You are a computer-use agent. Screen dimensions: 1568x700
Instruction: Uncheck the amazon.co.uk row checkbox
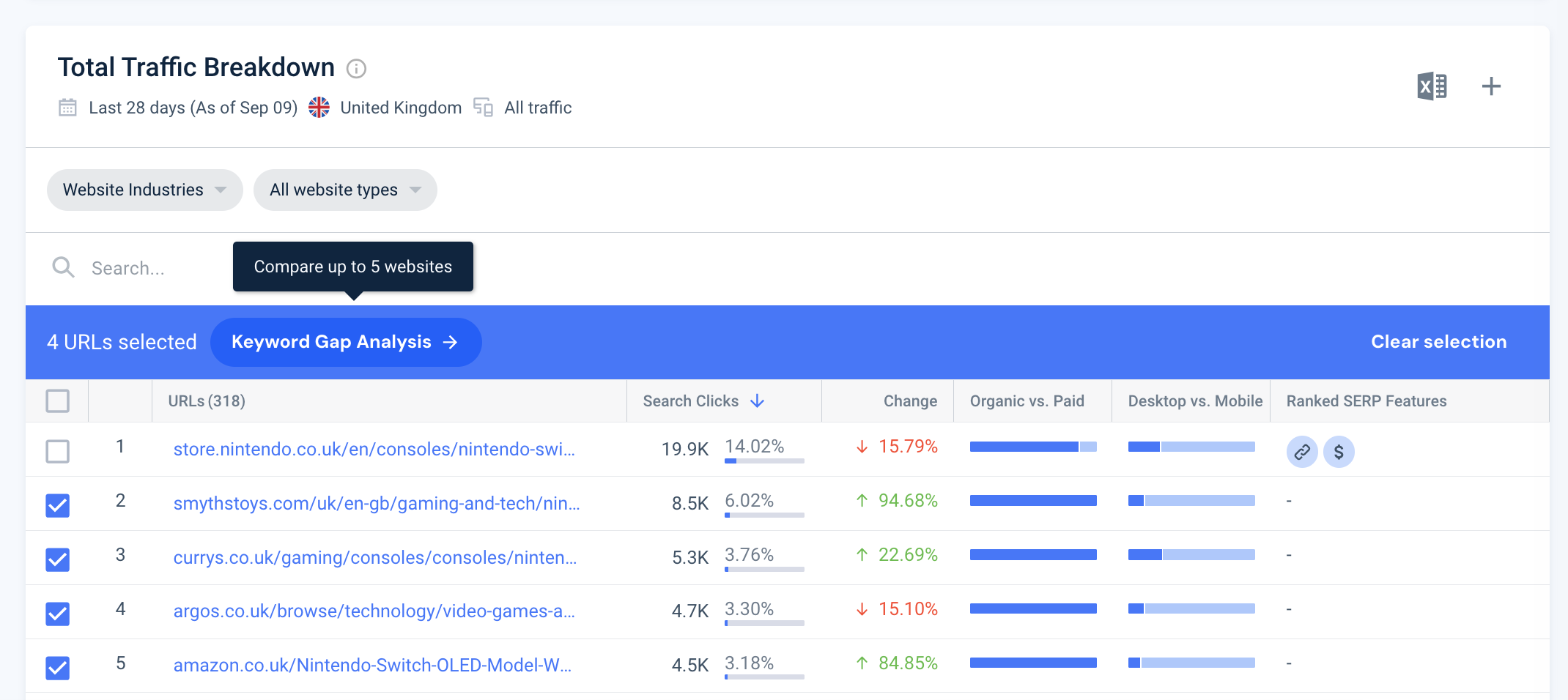[58, 668]
